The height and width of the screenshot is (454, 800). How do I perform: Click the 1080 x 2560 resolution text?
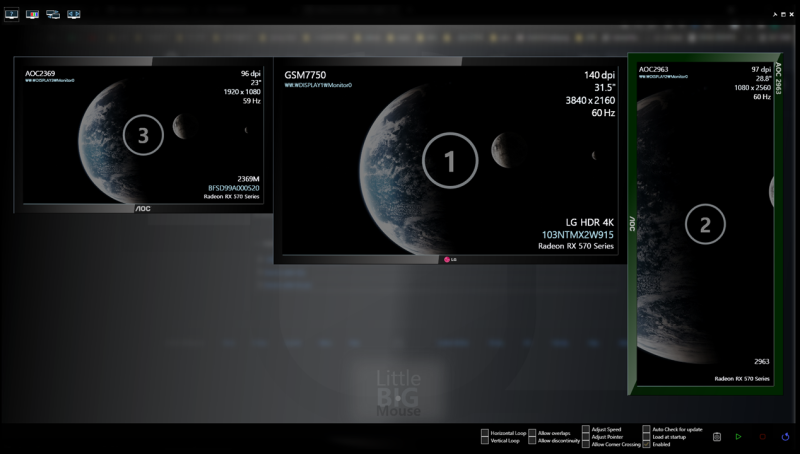(753, 88)
